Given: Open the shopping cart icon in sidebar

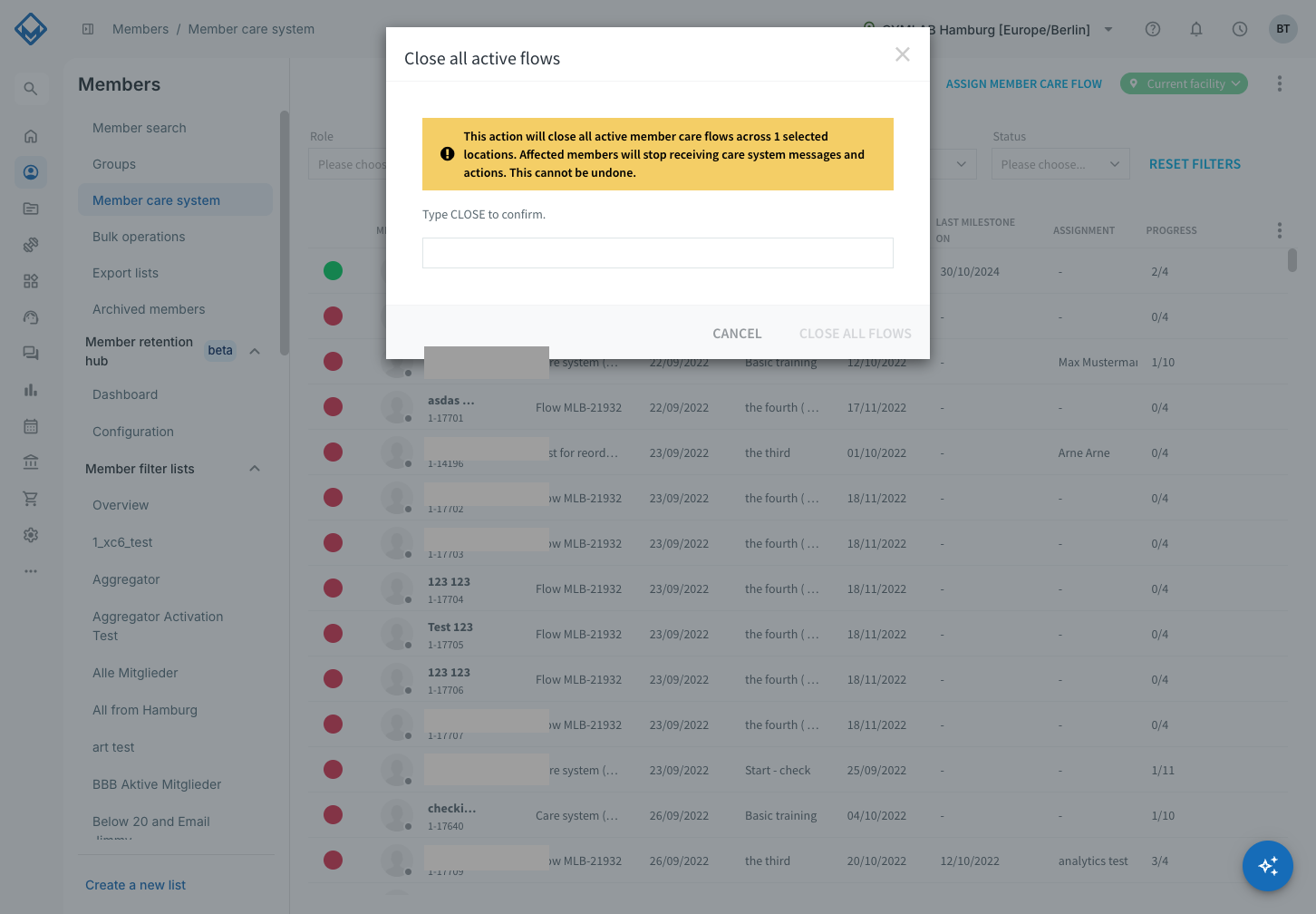Looking at the screenshot, I should [31, 499].
